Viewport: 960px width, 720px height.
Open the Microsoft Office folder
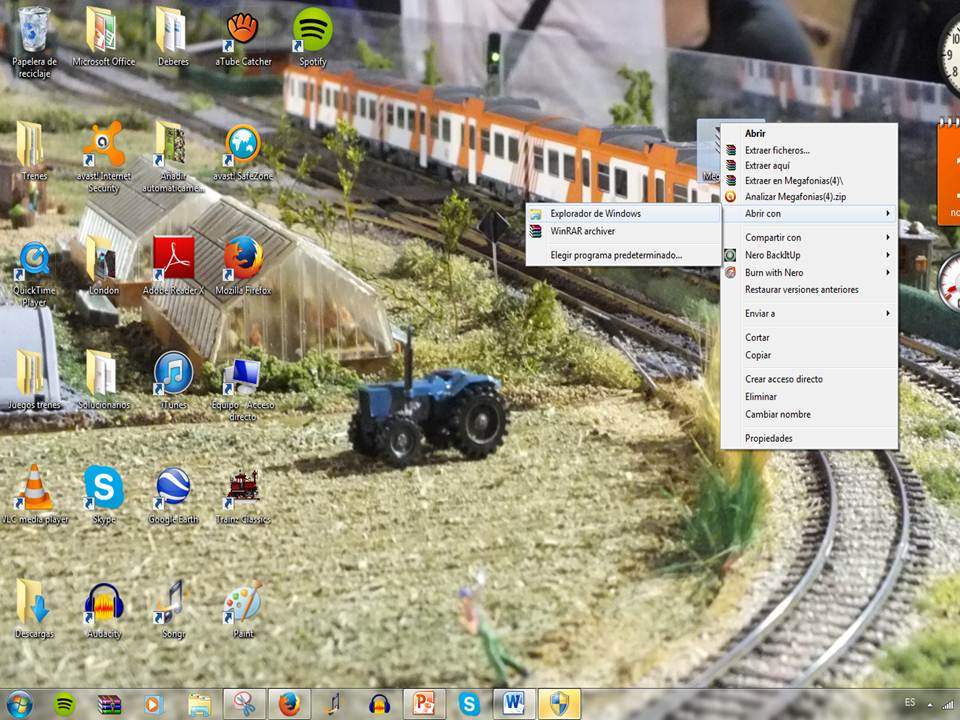103,37
